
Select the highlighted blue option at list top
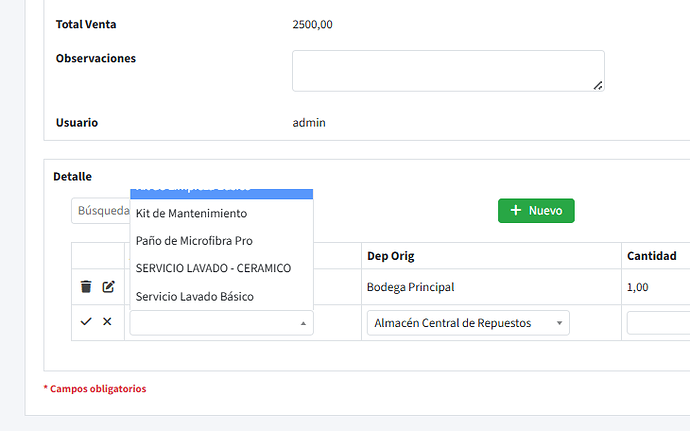tap(221, 192)
